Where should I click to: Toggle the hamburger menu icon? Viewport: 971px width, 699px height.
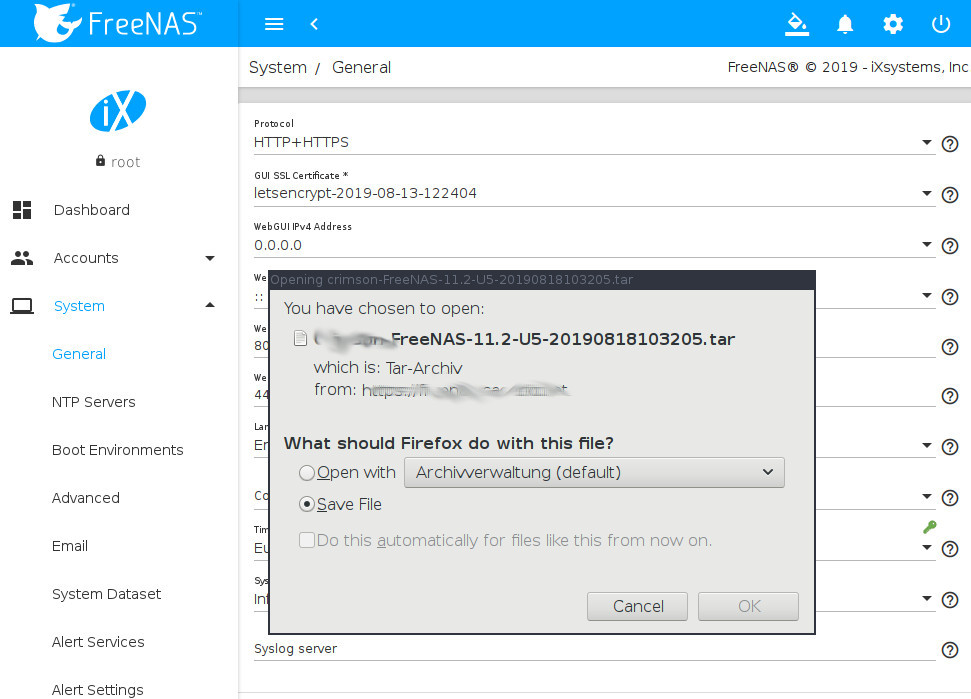click(x=273, y=24)
